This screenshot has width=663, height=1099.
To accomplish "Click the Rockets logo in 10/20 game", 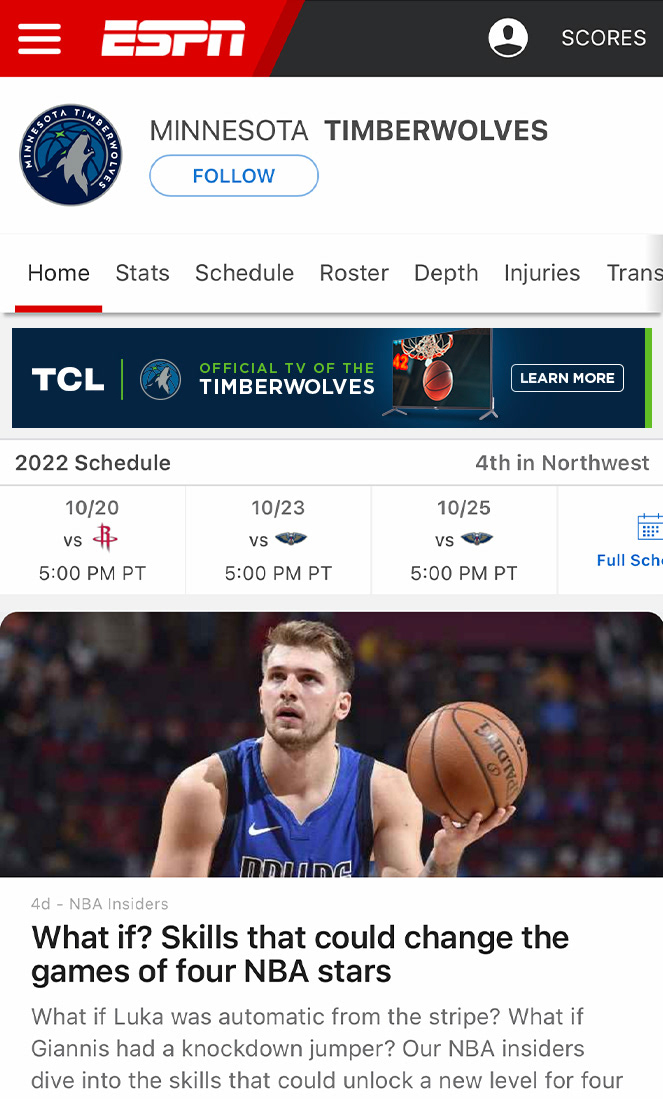I will click(105, 538).
